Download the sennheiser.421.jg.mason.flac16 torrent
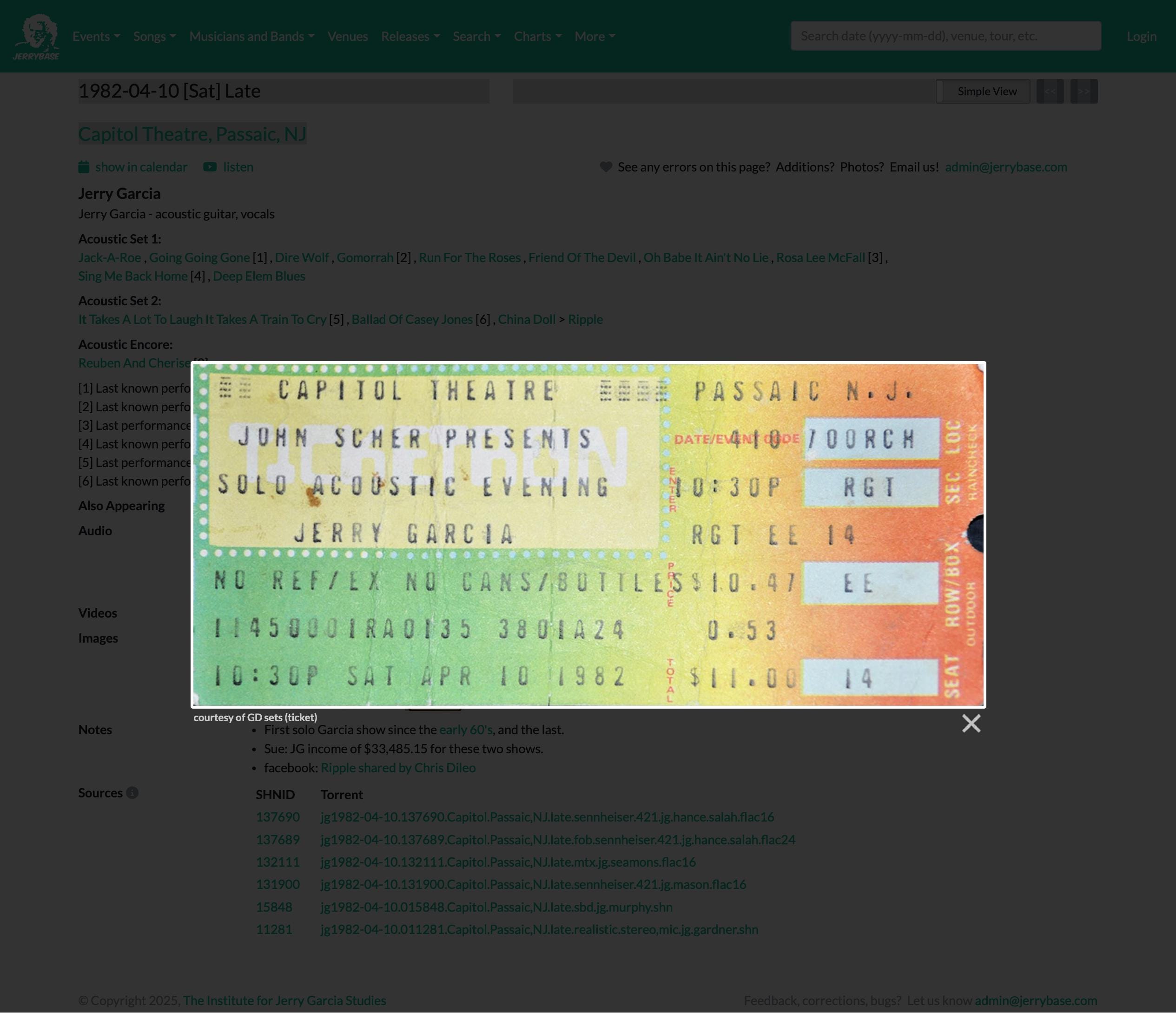The image size is (1176, 1013). [534, 884]
